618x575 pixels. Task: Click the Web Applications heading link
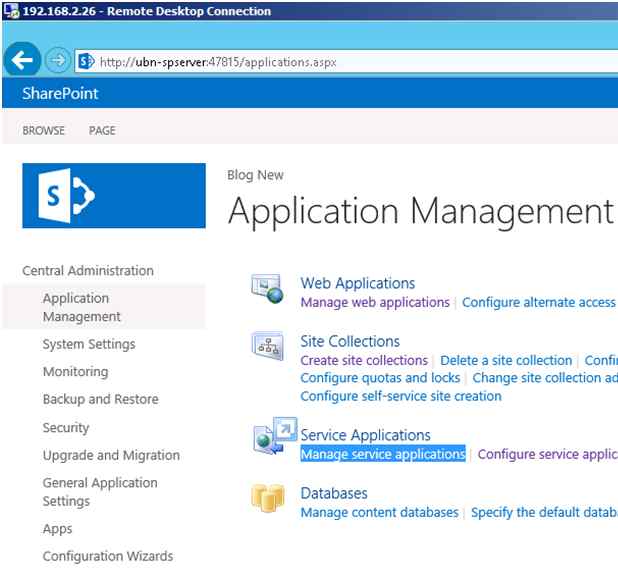(x=357, y=283)
